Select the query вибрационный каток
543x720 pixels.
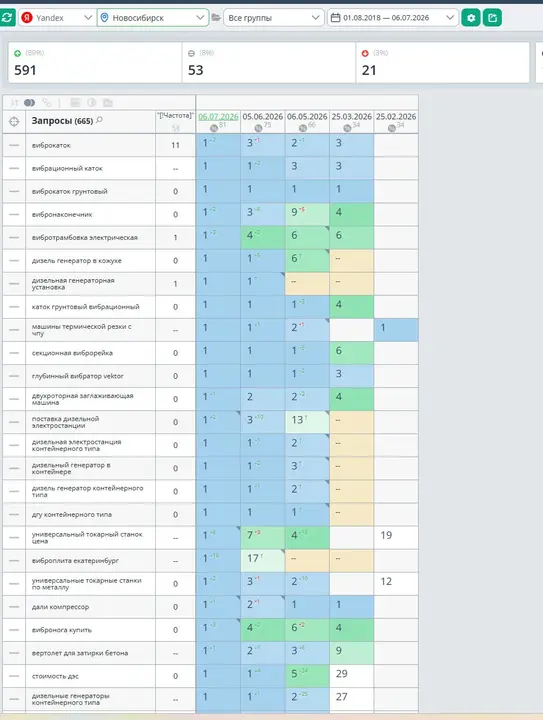[x=67, y=169]
